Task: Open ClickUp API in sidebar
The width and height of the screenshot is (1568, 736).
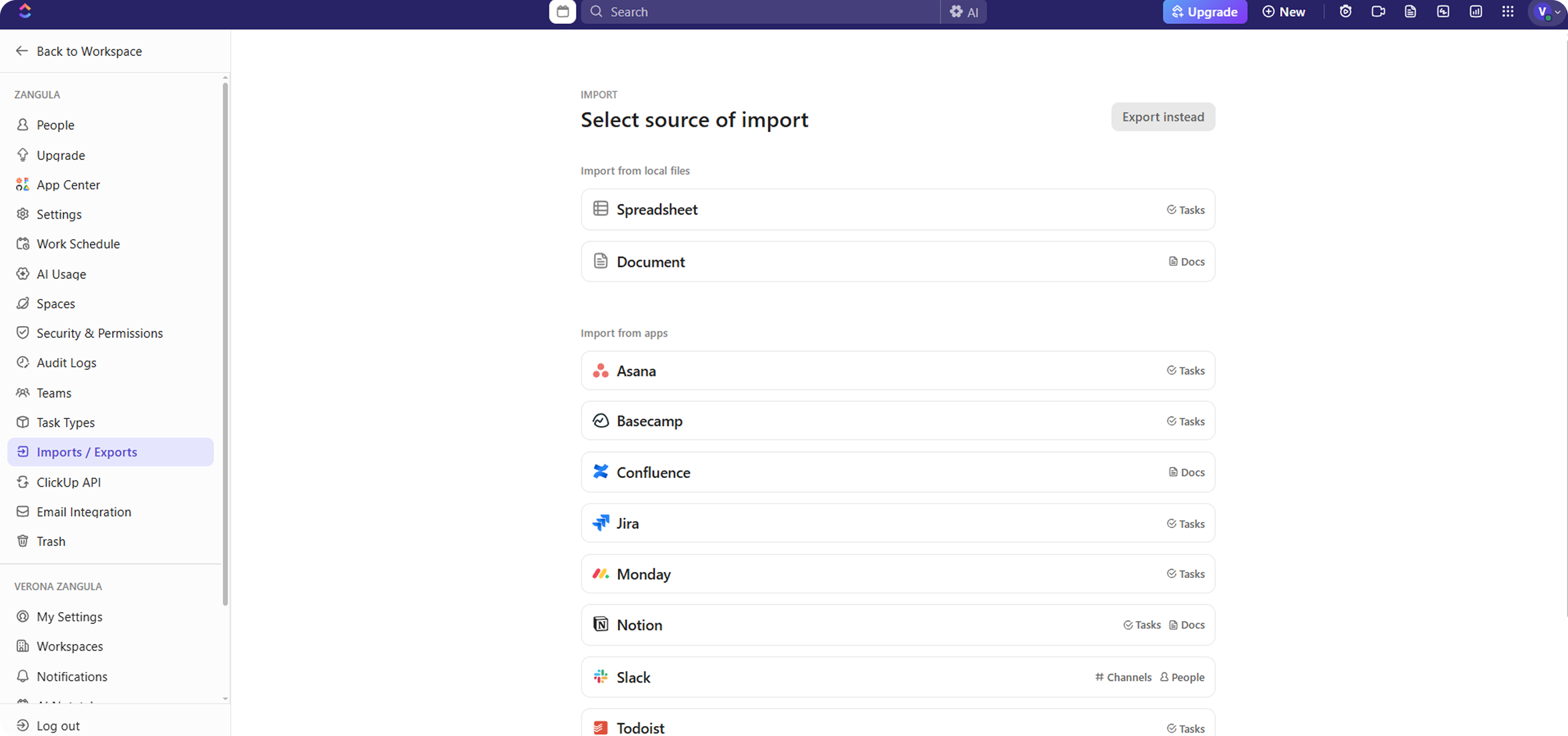Action: 111,482
